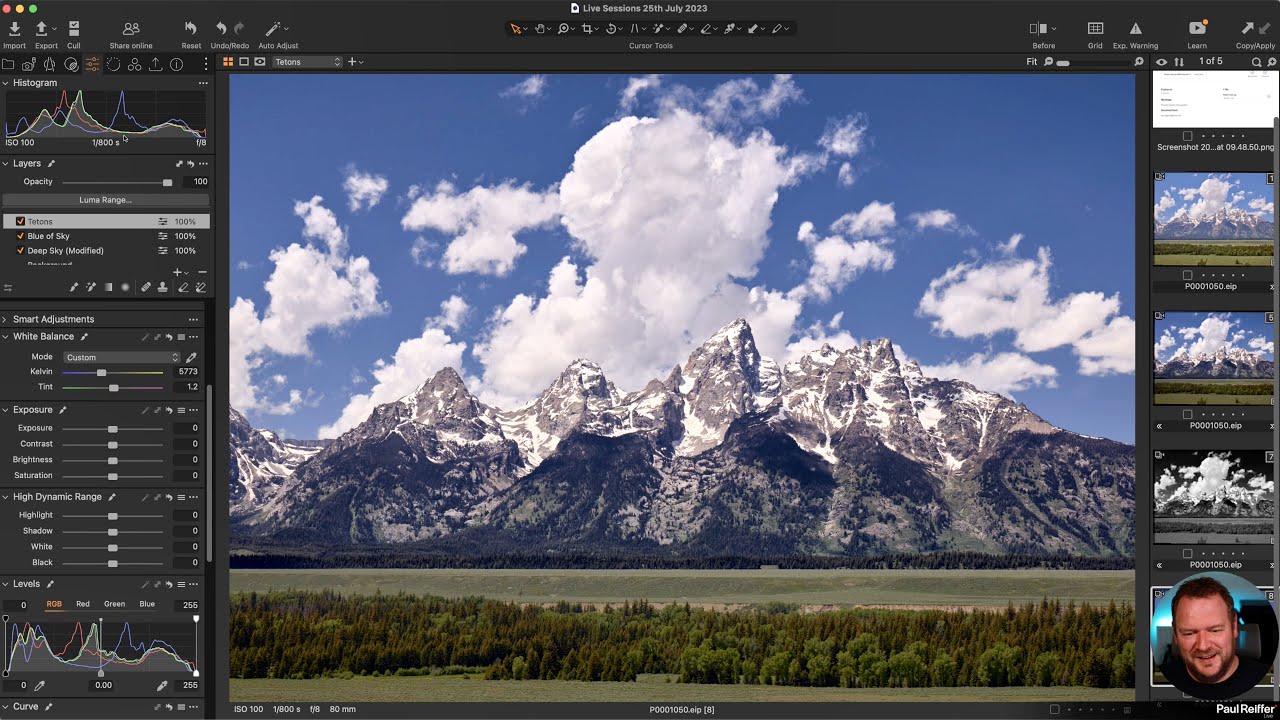The image size is (1280, 720).
Task: Click the Kelvin slider handle
Action: click(101, 372)
